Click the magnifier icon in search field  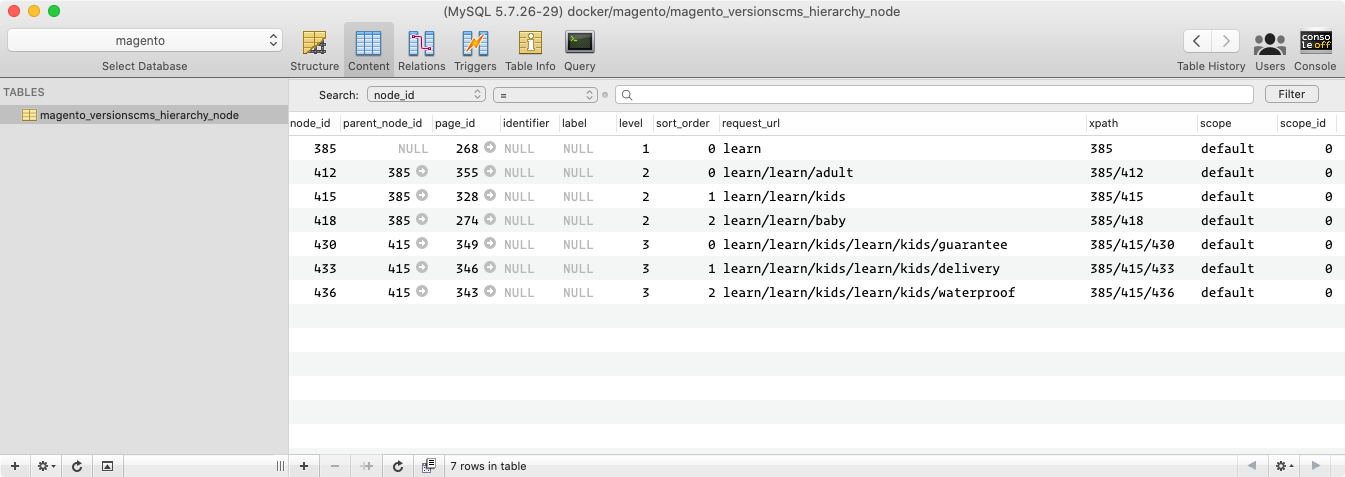coord(627,95)
